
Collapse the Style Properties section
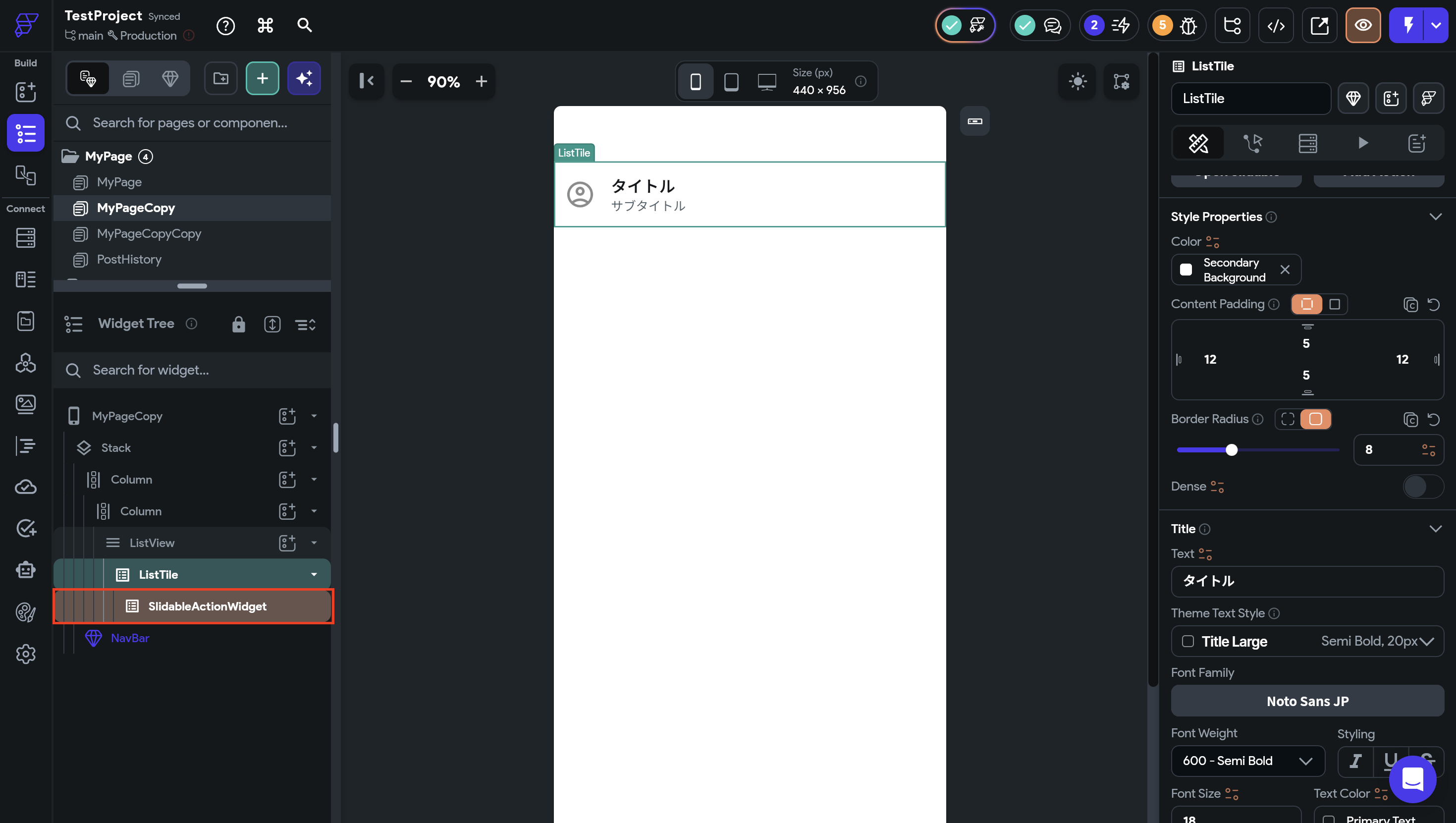click(1435, 217)
